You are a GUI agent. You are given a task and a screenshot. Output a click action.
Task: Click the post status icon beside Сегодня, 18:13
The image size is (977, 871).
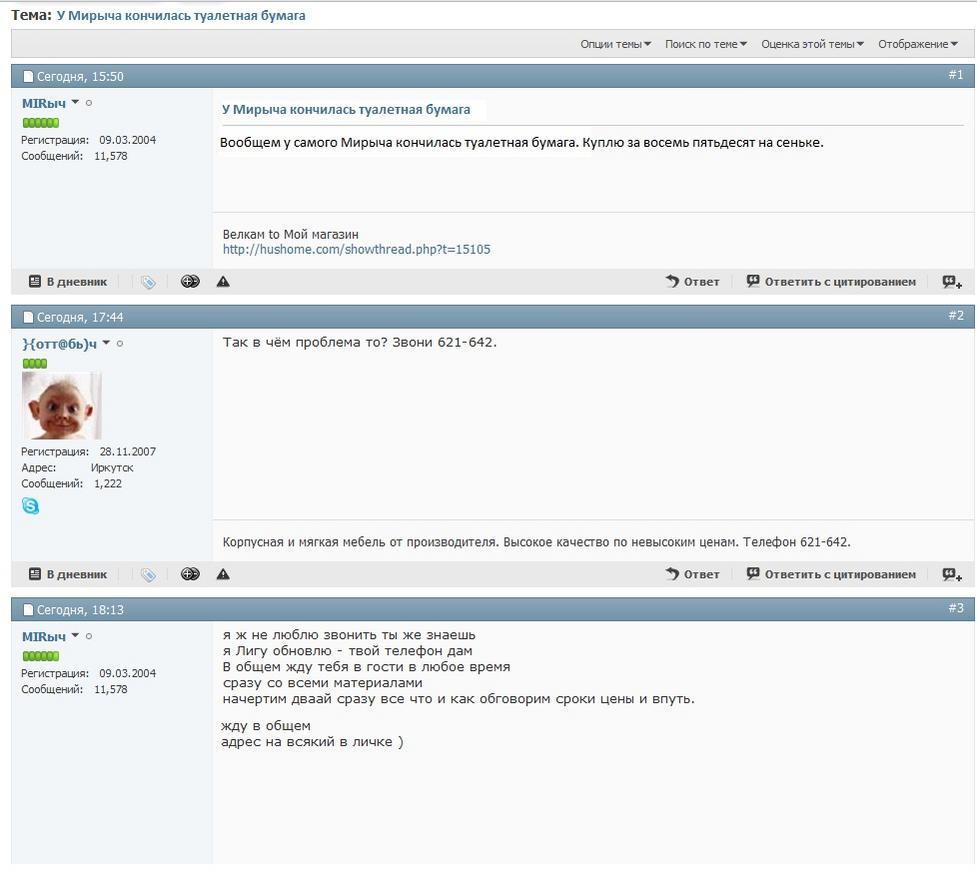click(x=28, y=609)
